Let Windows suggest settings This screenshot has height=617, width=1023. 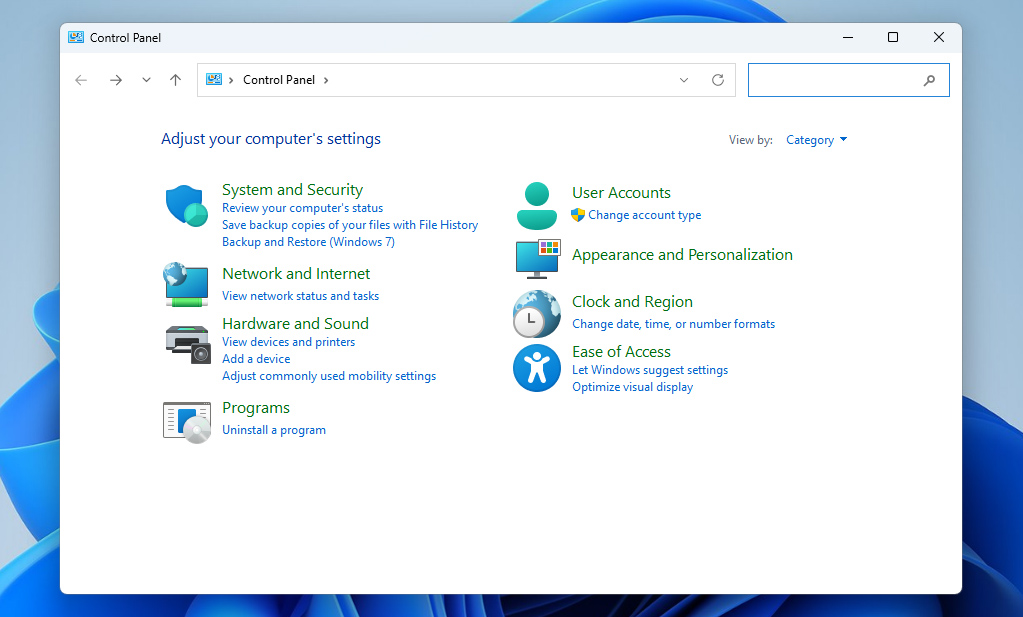(x=650, y=370)
